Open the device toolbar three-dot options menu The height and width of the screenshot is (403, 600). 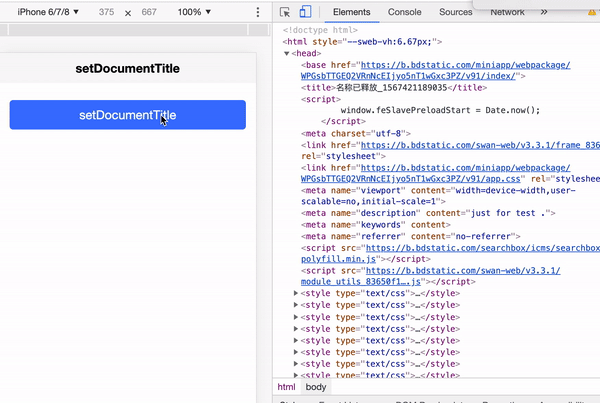coord(258,12)
